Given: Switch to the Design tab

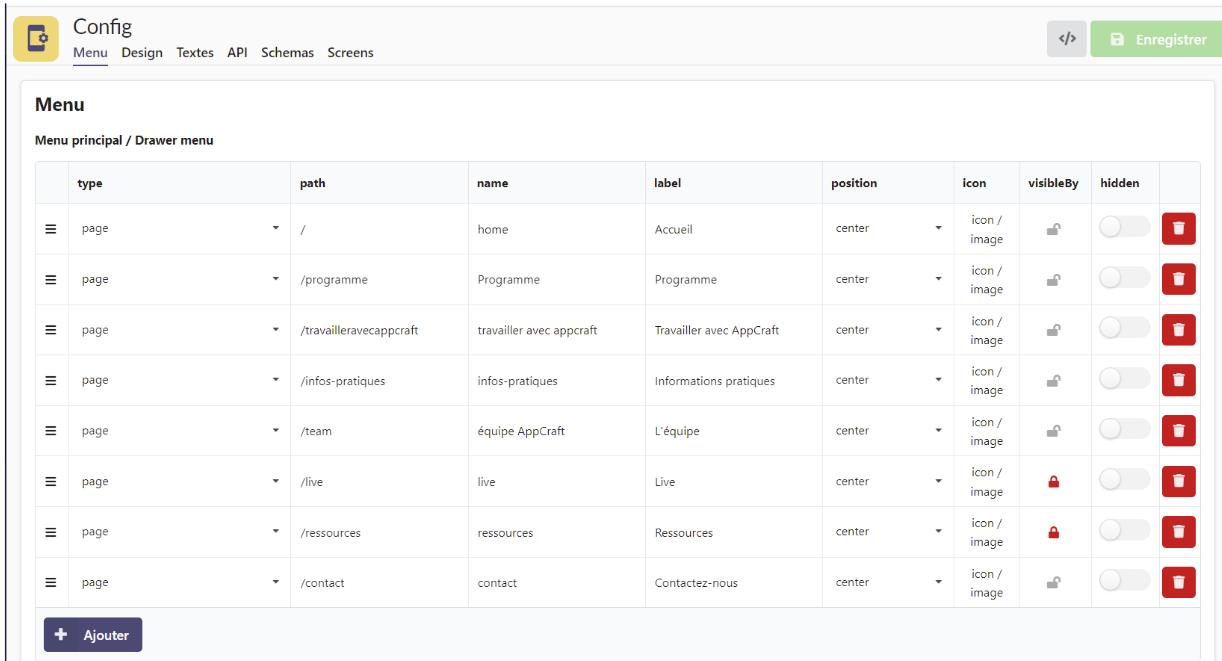Looking at the screenshot, I should pyautogui.click(x=142, y=53).
